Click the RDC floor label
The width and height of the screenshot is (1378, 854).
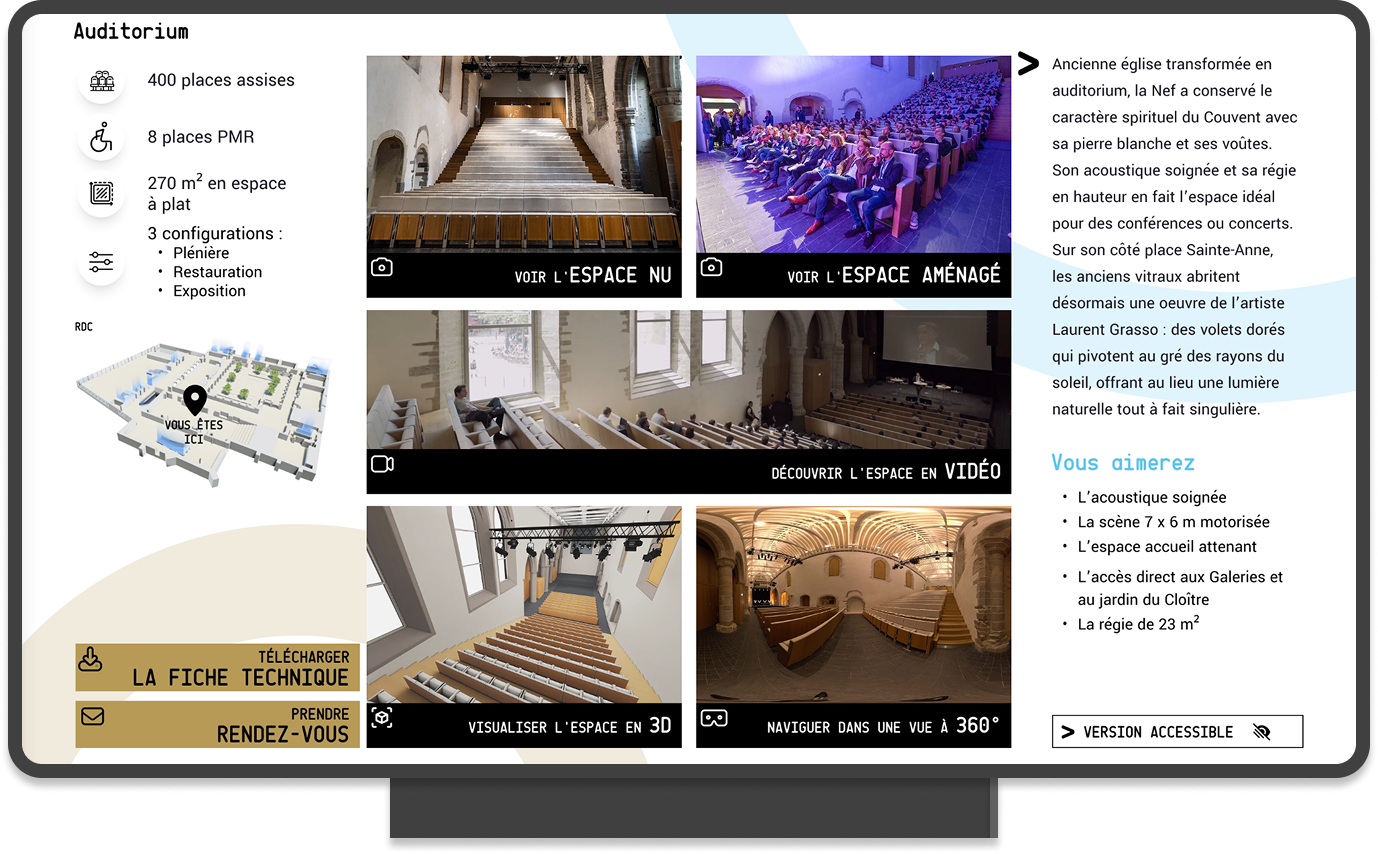84,327
